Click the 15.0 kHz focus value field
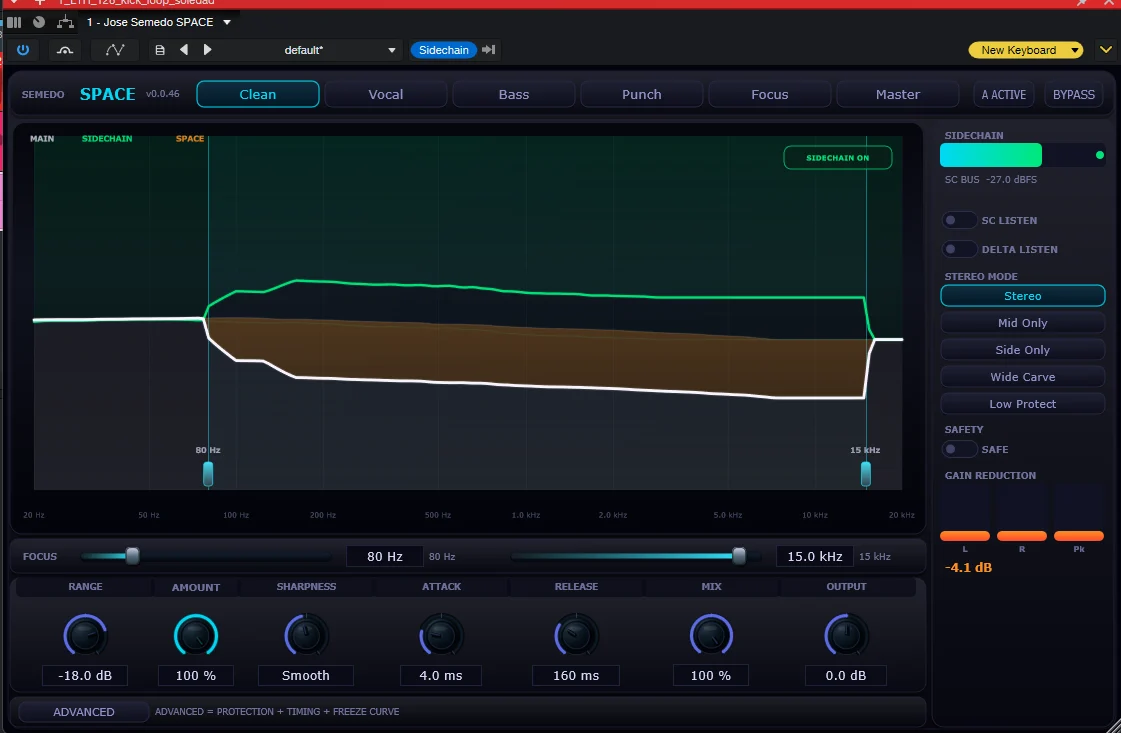The width and height of the screenshot is (1121, 733). click(814, 556)
